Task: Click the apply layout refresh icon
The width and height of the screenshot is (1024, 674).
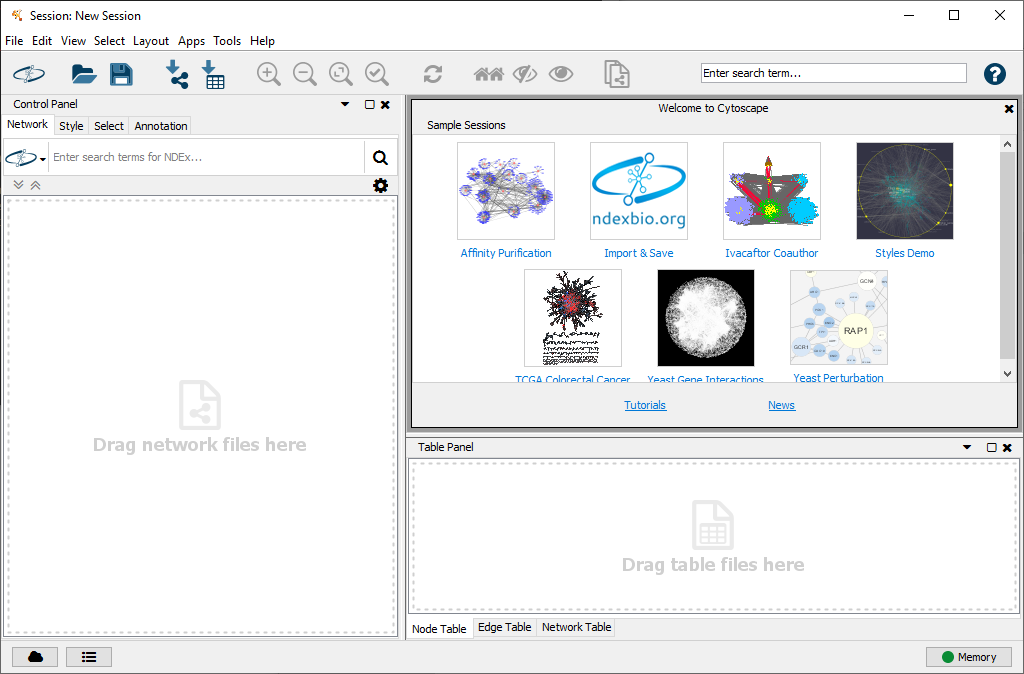Action: [432, 74]
